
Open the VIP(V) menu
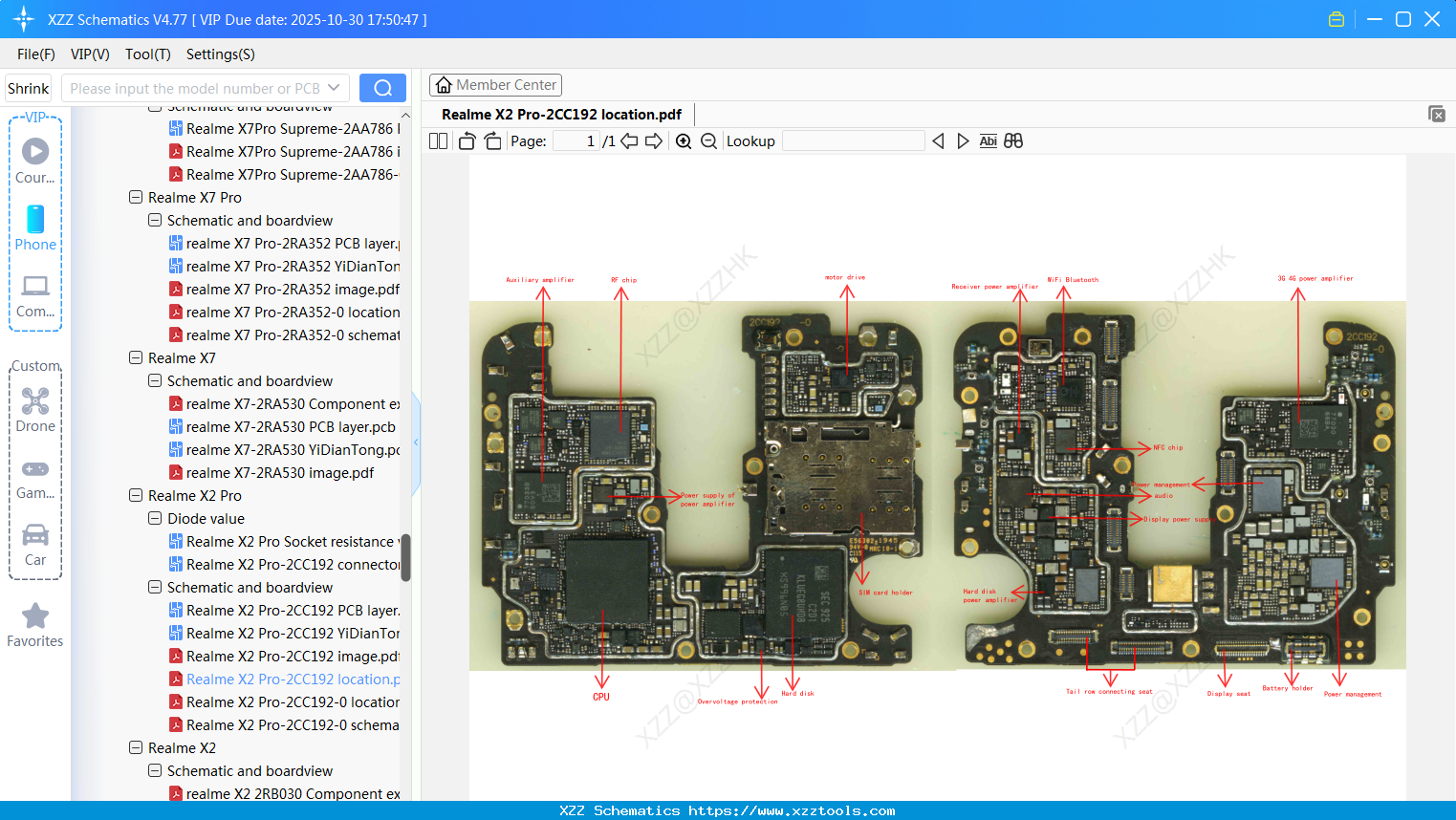coord(90,54)
